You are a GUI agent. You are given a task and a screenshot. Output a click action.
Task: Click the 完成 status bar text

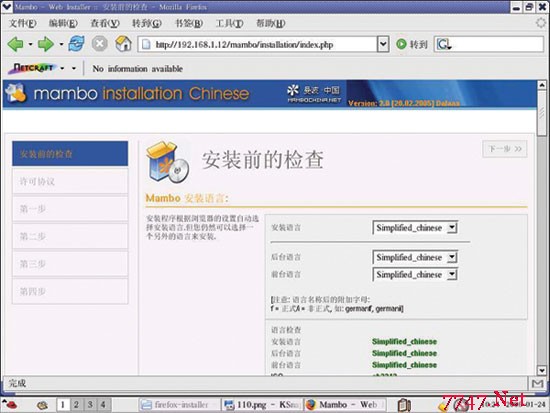click(17, 383)
